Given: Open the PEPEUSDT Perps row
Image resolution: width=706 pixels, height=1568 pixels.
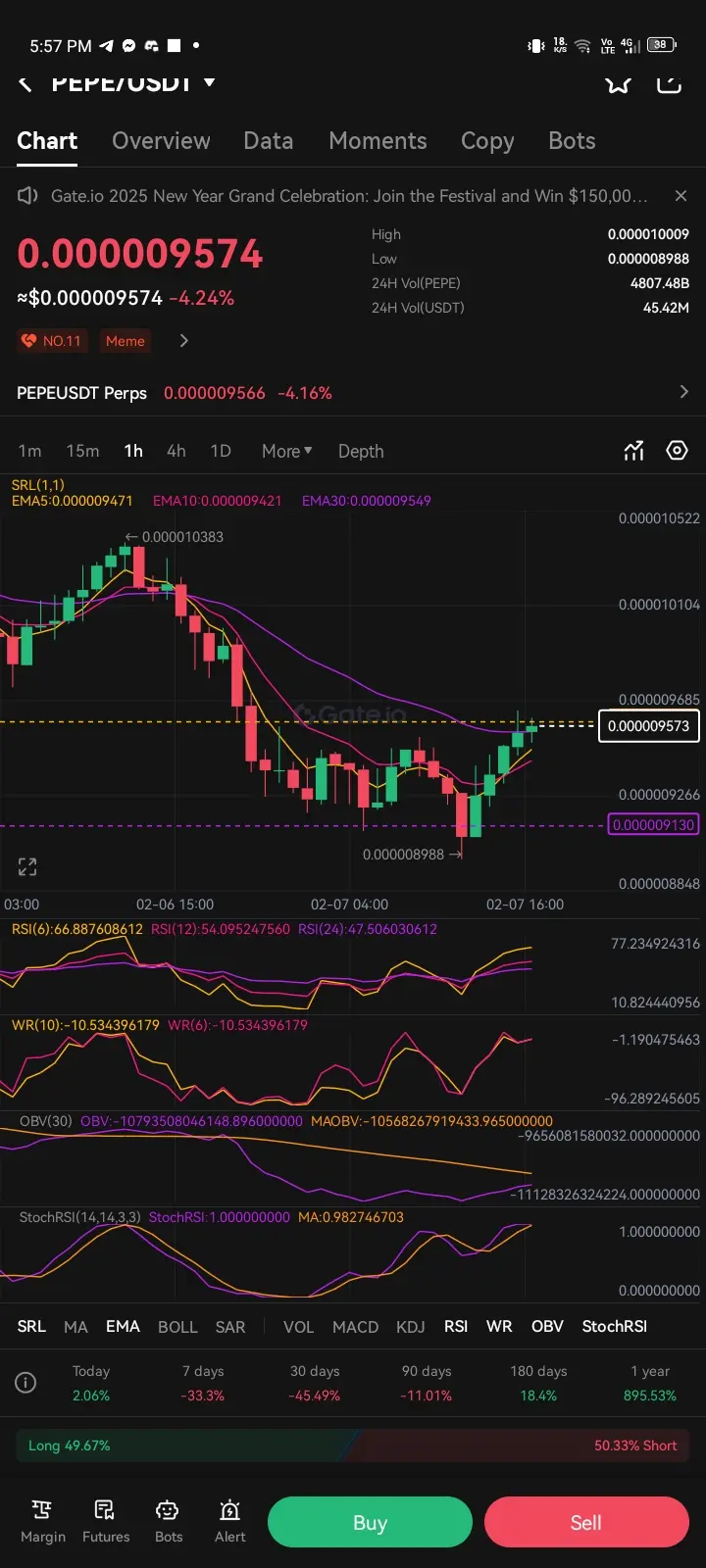Looking at the screenshot, I should 353,393.
